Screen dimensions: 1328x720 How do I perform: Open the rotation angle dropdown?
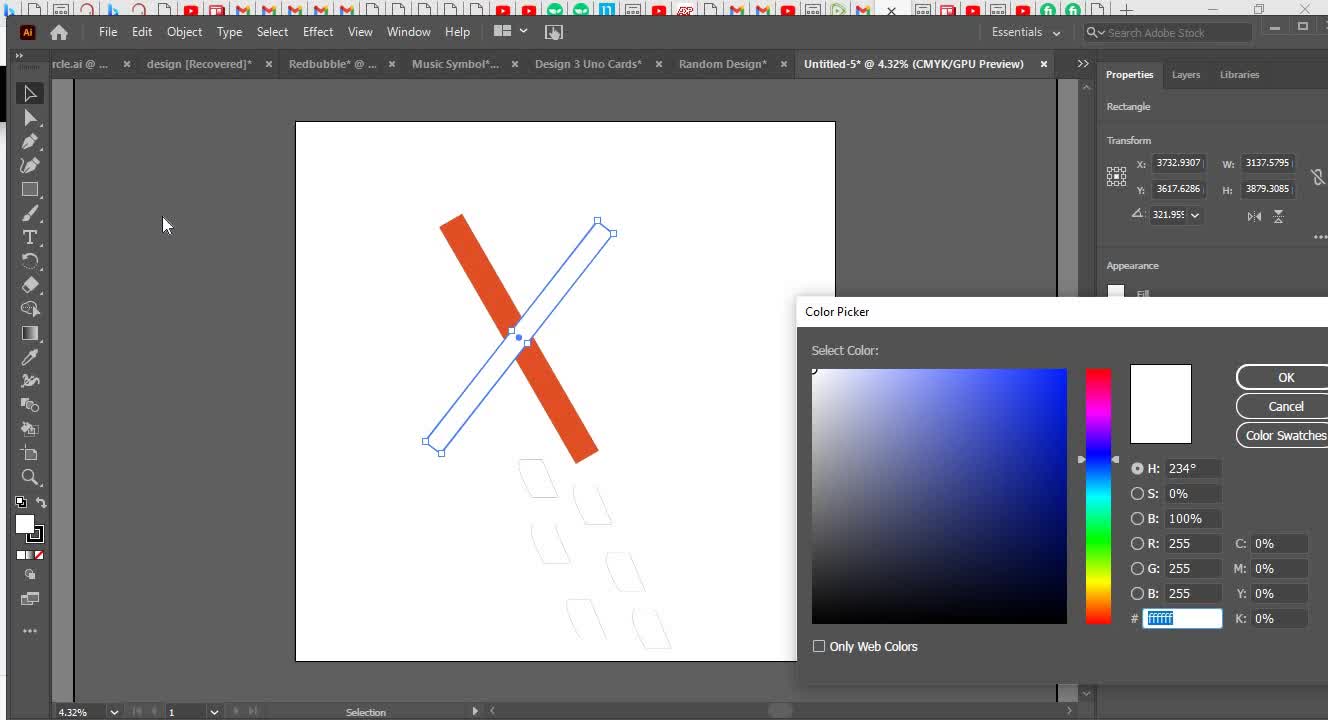(1195, 215)
